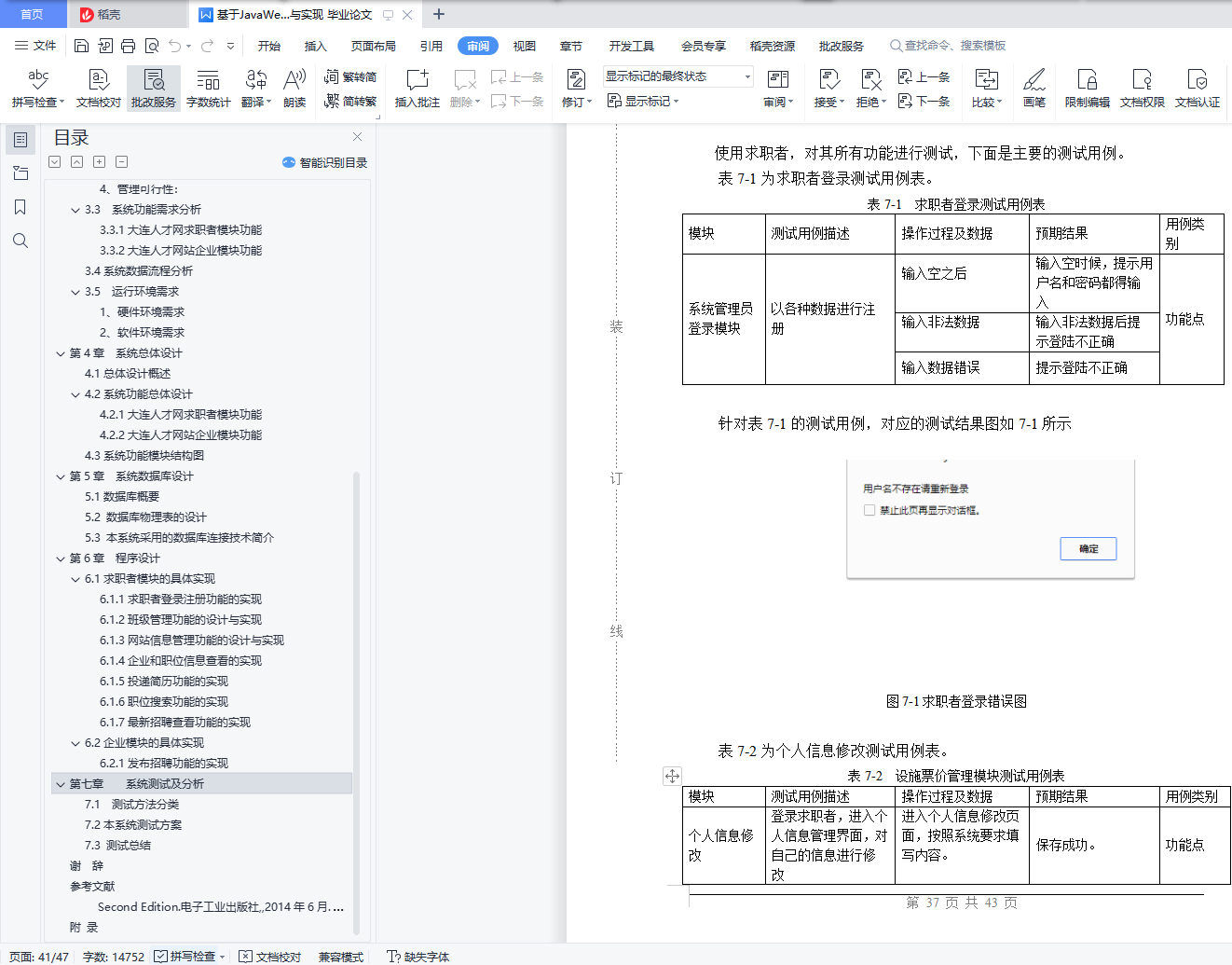Click the table move handle above 个人信息修改 table

[x=672, y=776]
